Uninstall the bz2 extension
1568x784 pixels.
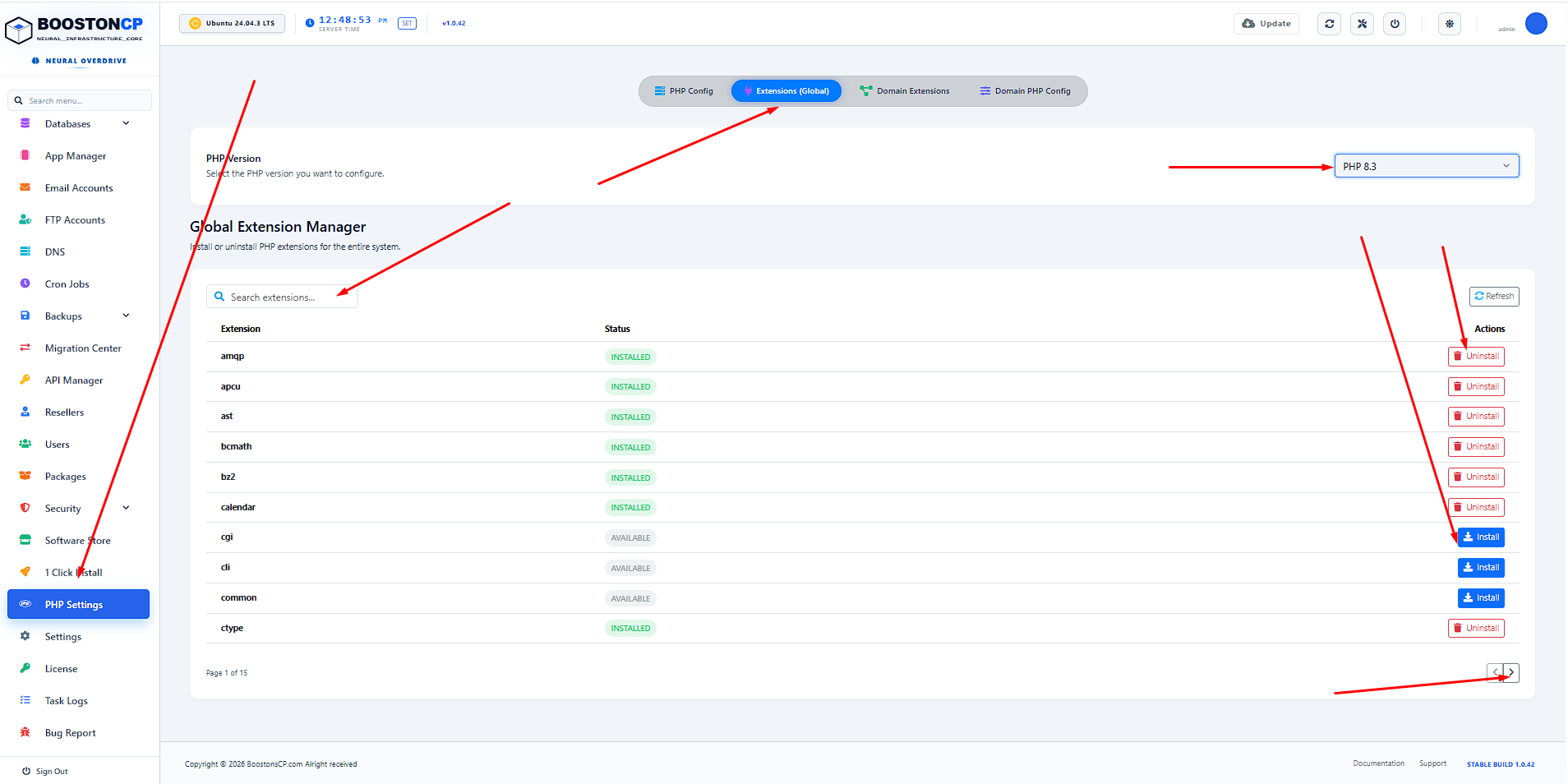(1476, 477)
